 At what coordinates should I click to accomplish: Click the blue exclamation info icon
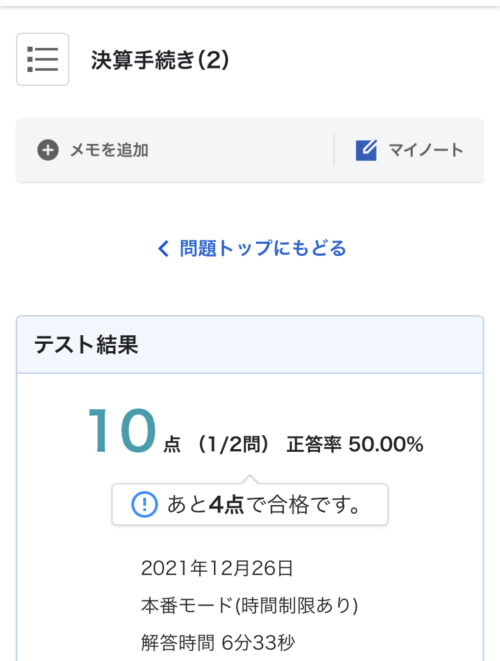144,504
